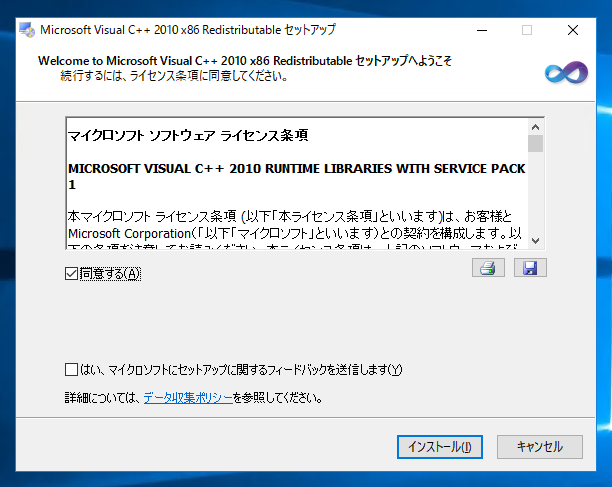Click the マイクロソフト ソフトウェア ライセンス条項 heading
Image resolution: width=612 pixels, height=487 pixels.
(188, 135)
